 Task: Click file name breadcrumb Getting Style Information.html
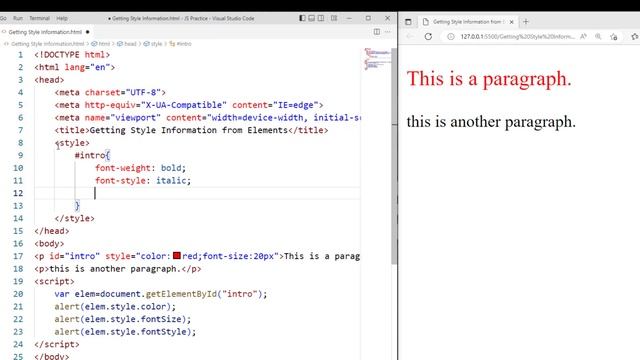tap(47, 44)
